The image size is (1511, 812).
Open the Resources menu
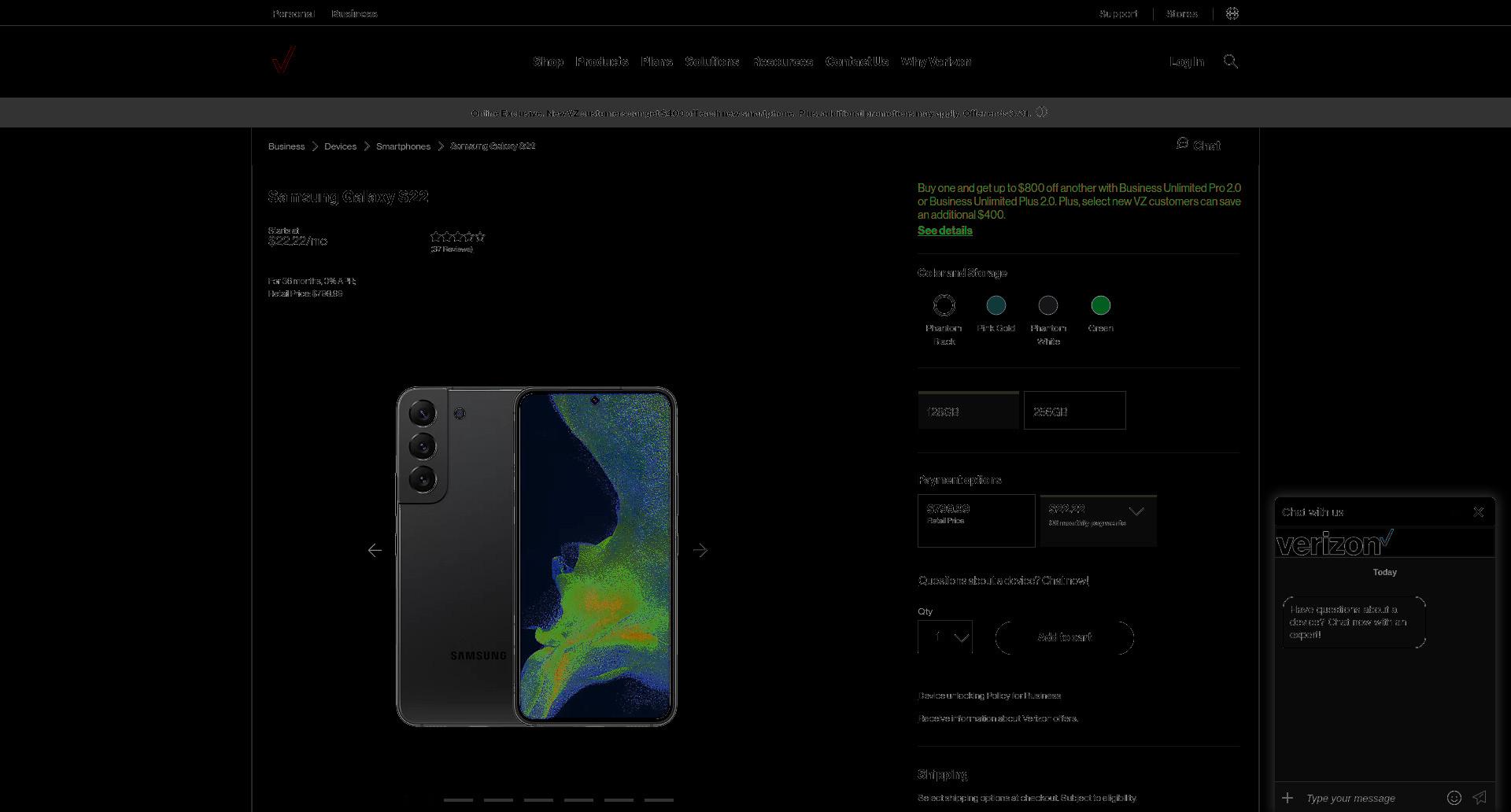782,61
